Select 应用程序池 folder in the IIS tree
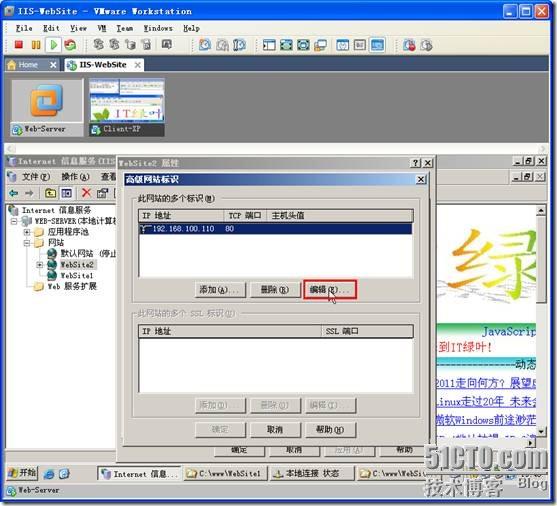This screenshot has height=506, width=557. [68, 232]
